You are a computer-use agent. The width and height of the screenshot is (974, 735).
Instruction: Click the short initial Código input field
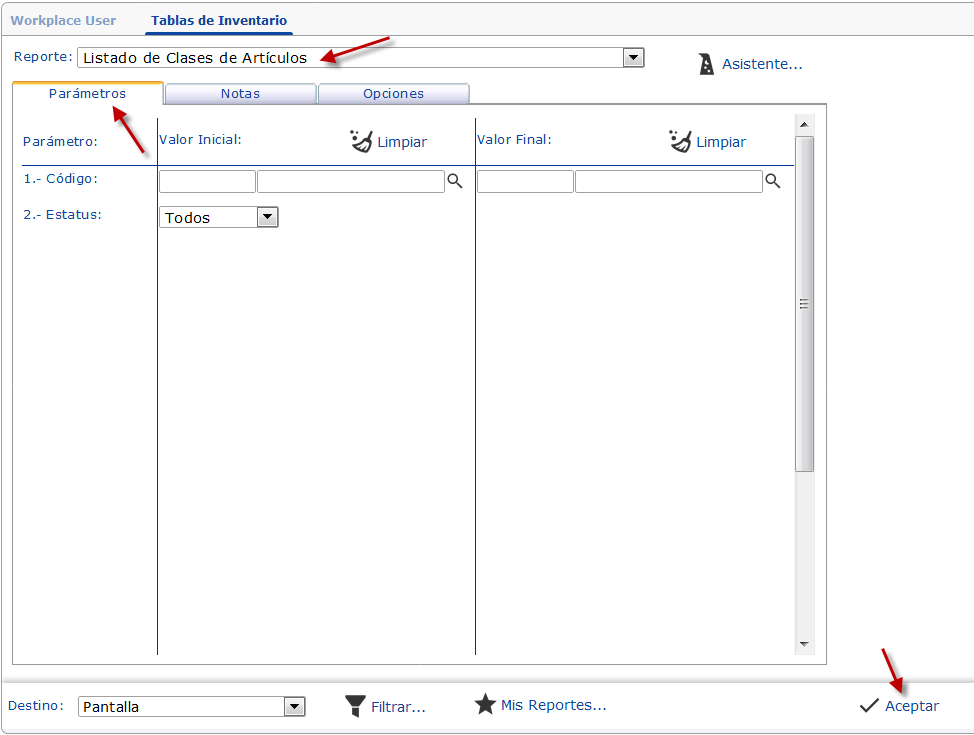pos(207,181)
